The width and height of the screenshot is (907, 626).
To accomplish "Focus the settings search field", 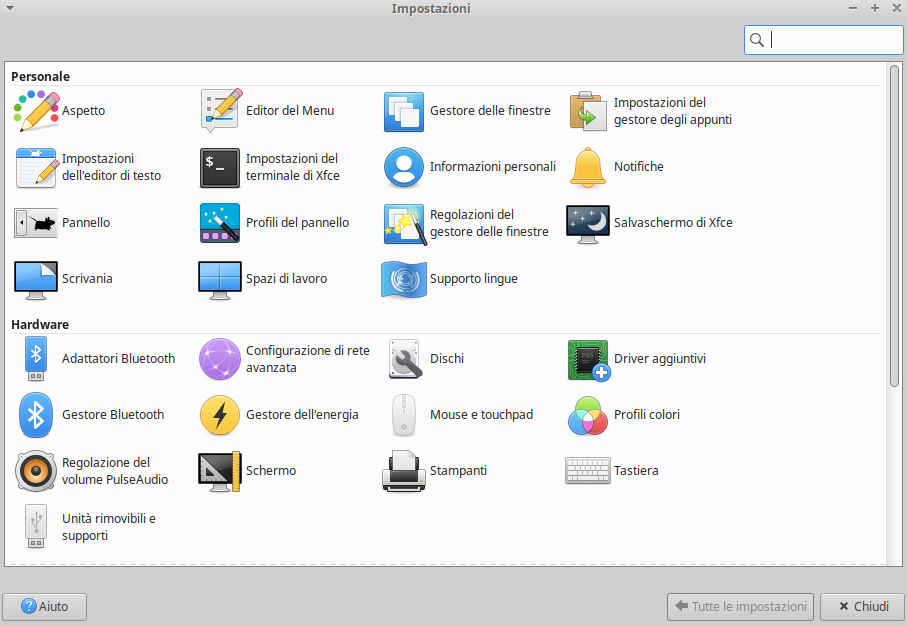I will tap(824, 40).
